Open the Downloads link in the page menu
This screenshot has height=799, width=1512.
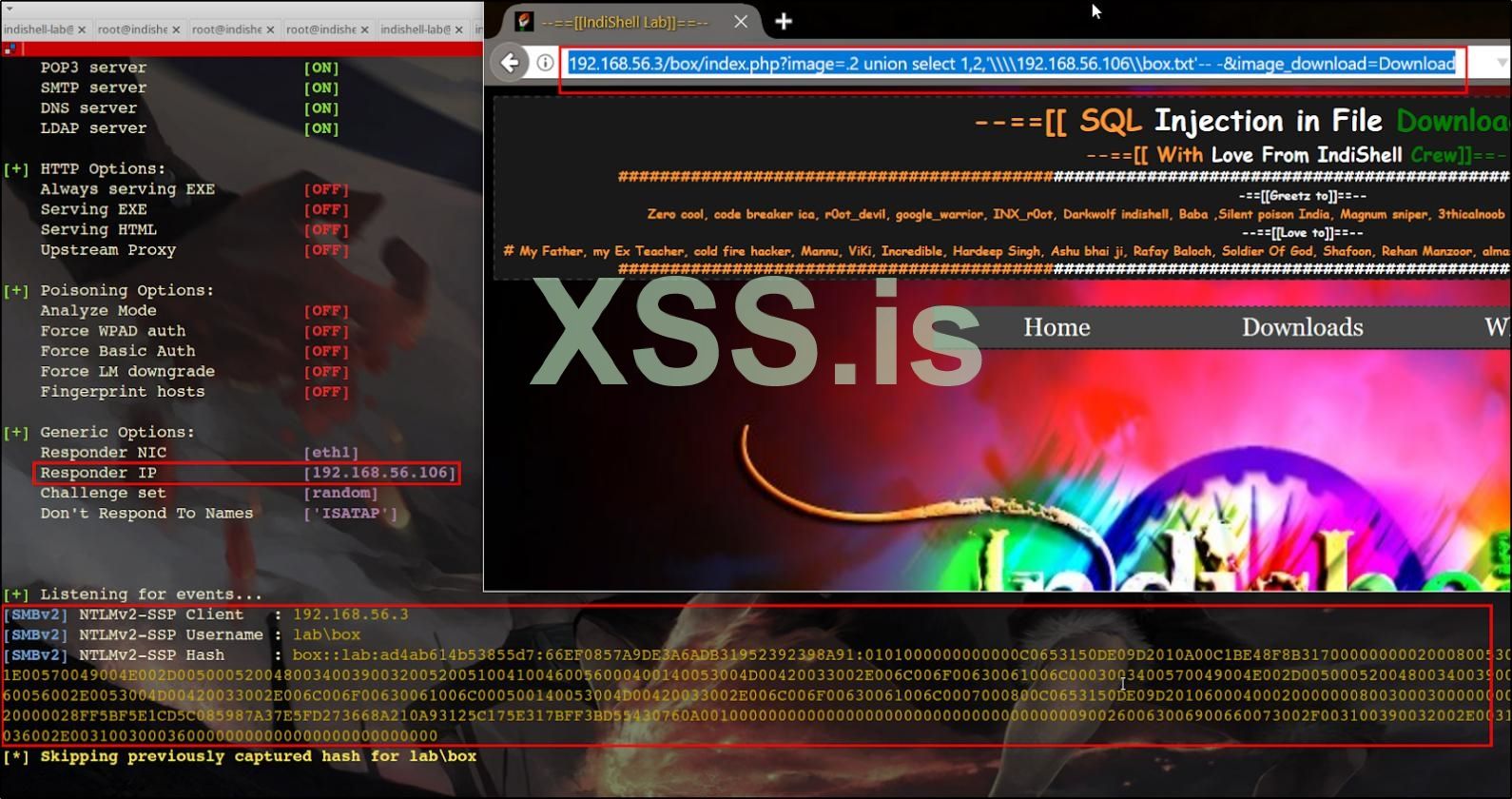click(x=1302, y=327)
